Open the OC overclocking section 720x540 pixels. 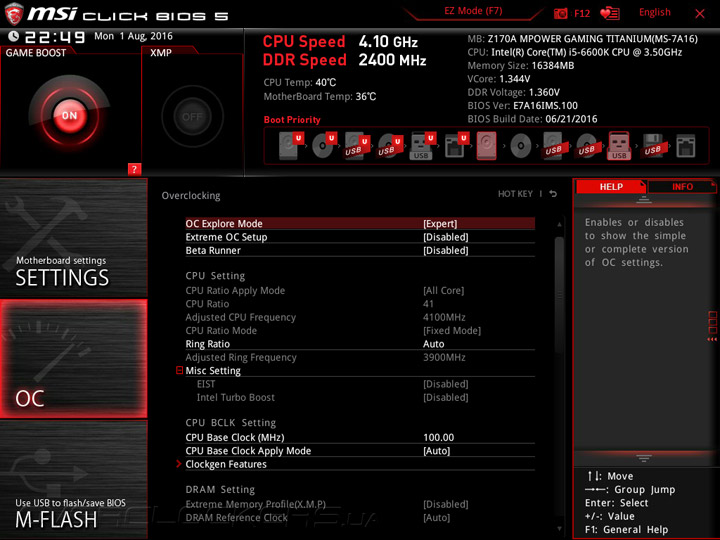click(73, 359)
